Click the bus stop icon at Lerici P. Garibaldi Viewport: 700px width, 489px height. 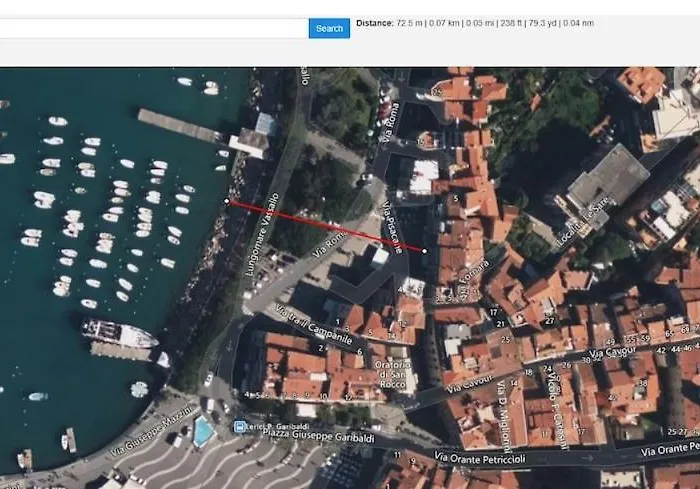point(240,427)
